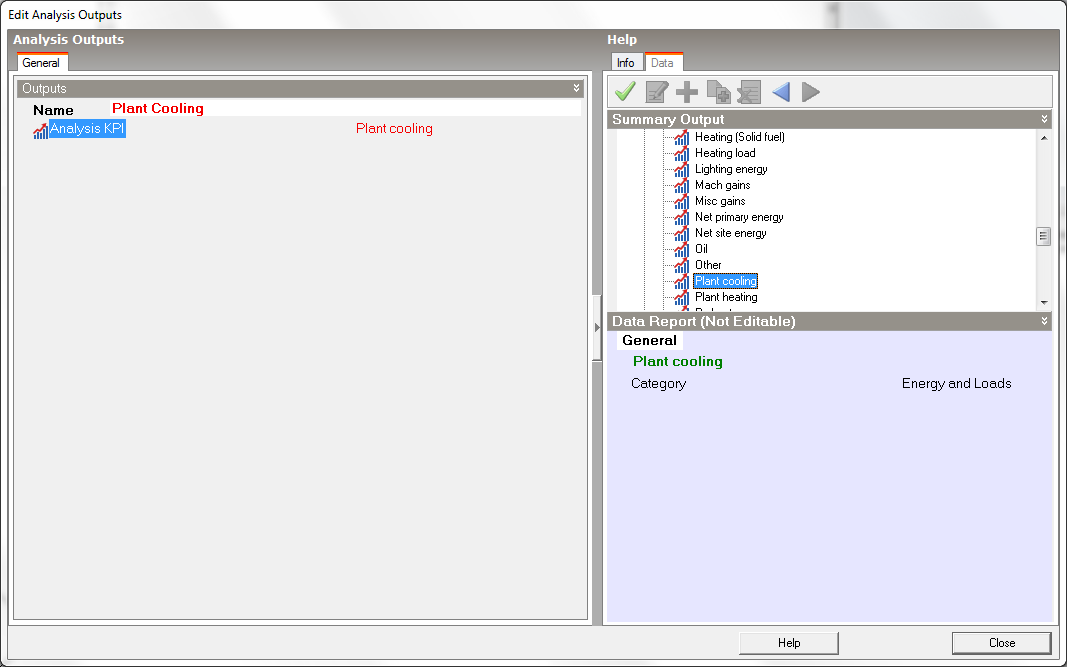Select Net primary energy output item
The height and width of the screenshot is (667, 1067).
(739, 217)
